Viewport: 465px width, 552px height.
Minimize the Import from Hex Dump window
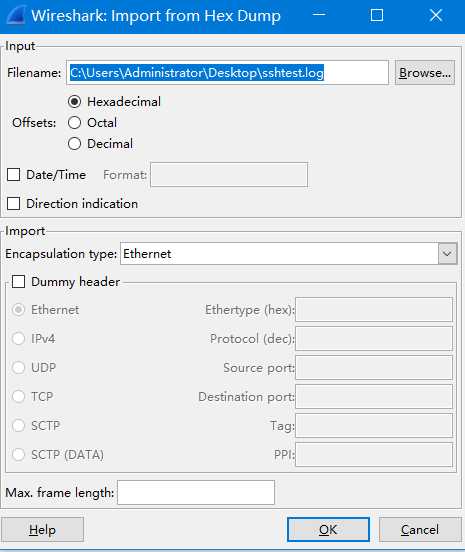point(319,15)
